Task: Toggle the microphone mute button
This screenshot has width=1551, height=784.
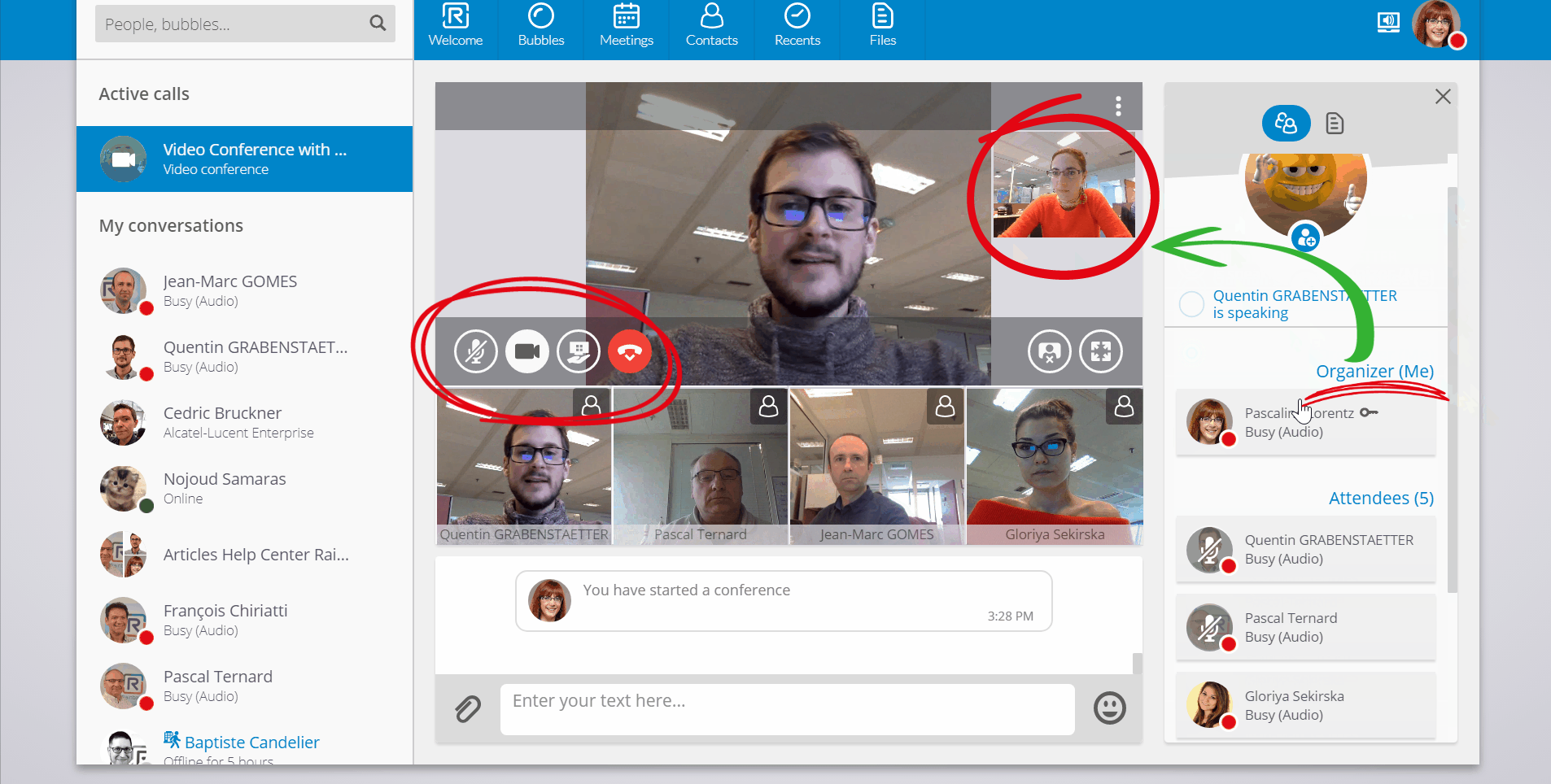Action: (x=475, y=351)
